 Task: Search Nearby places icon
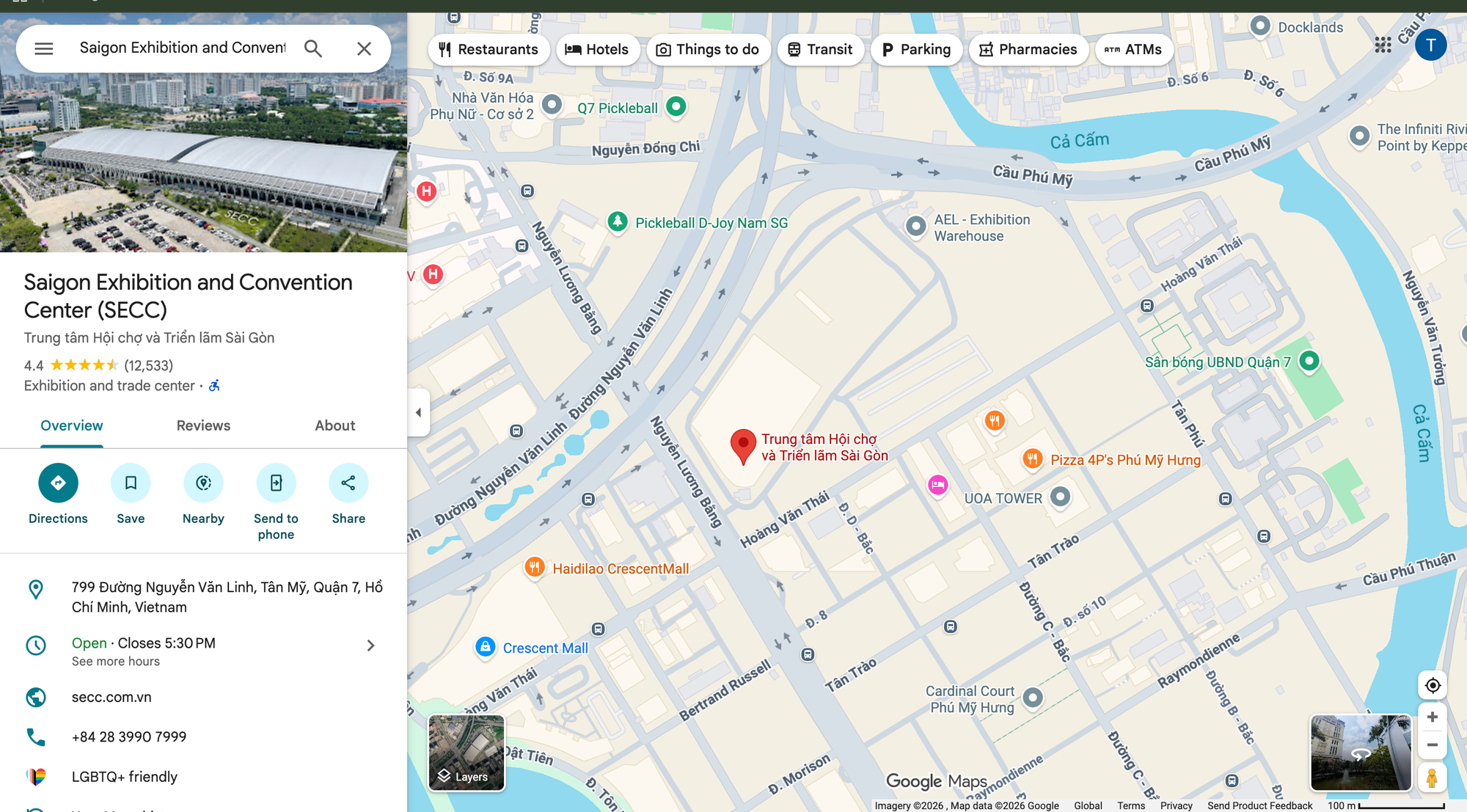203,483
